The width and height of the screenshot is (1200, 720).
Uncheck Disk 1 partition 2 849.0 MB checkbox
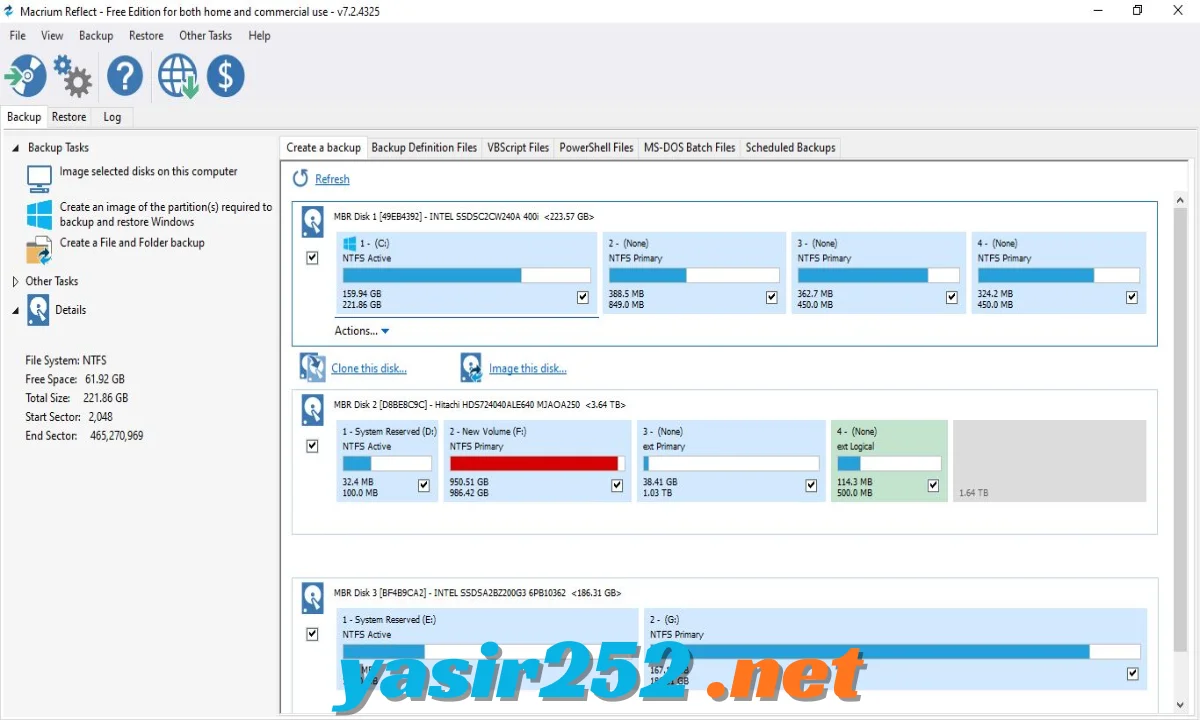772,297
